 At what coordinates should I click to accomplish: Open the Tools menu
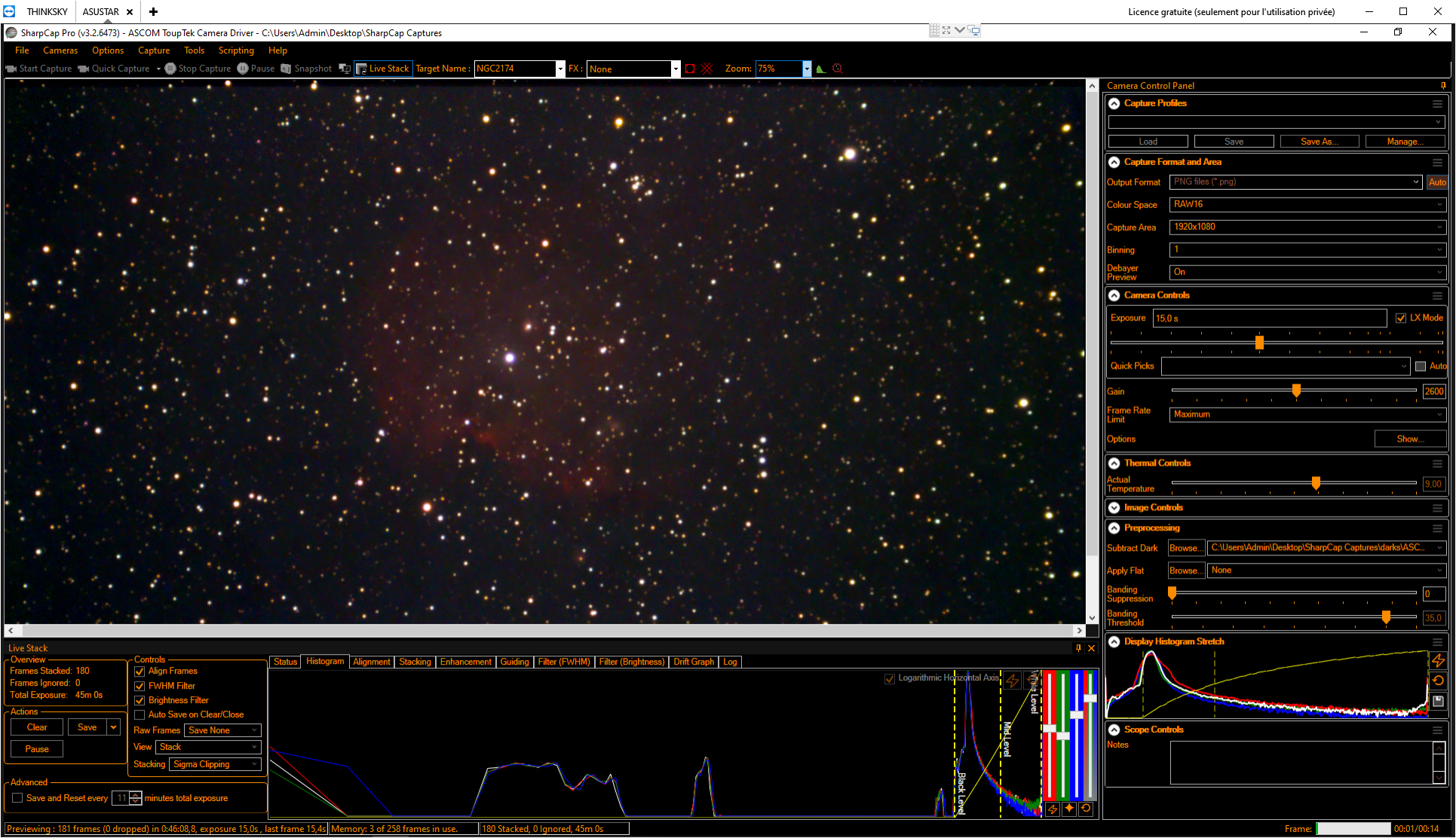pyautogui.click(x=194, y=50)
